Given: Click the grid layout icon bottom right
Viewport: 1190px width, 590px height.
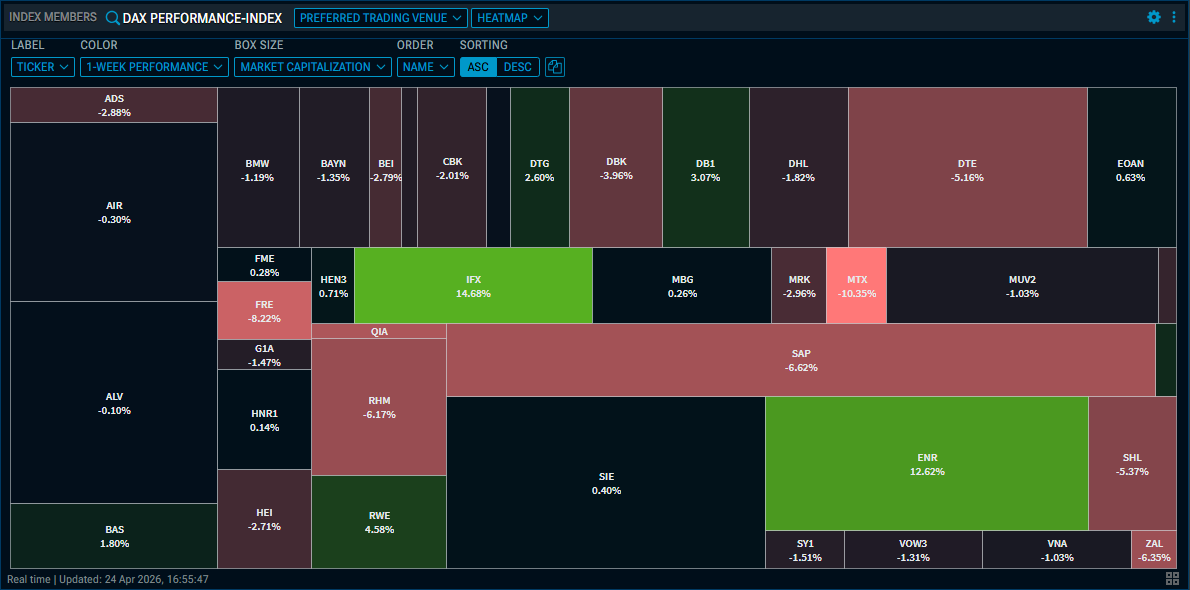Looking at the screenshot, I should point(1171,577).
